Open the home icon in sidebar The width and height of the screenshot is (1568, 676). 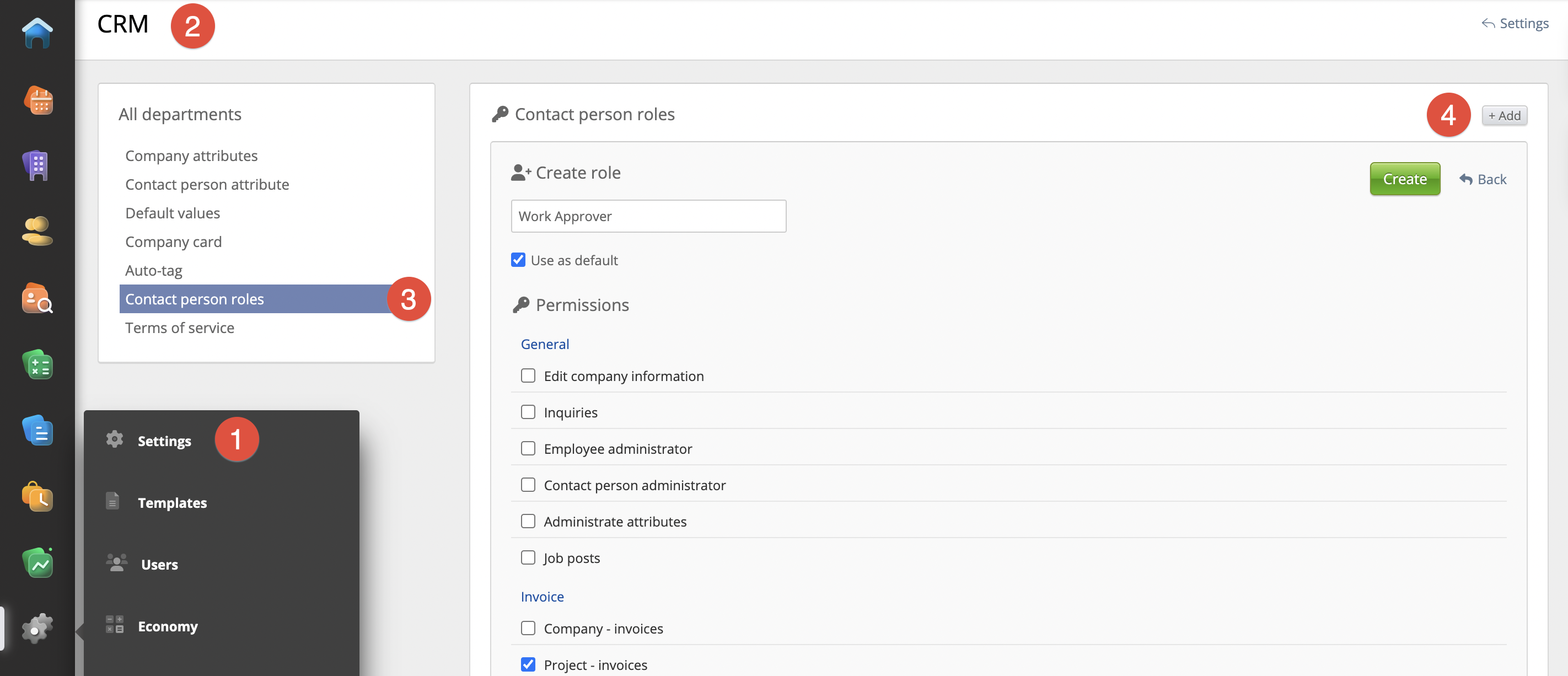[37, 33]
